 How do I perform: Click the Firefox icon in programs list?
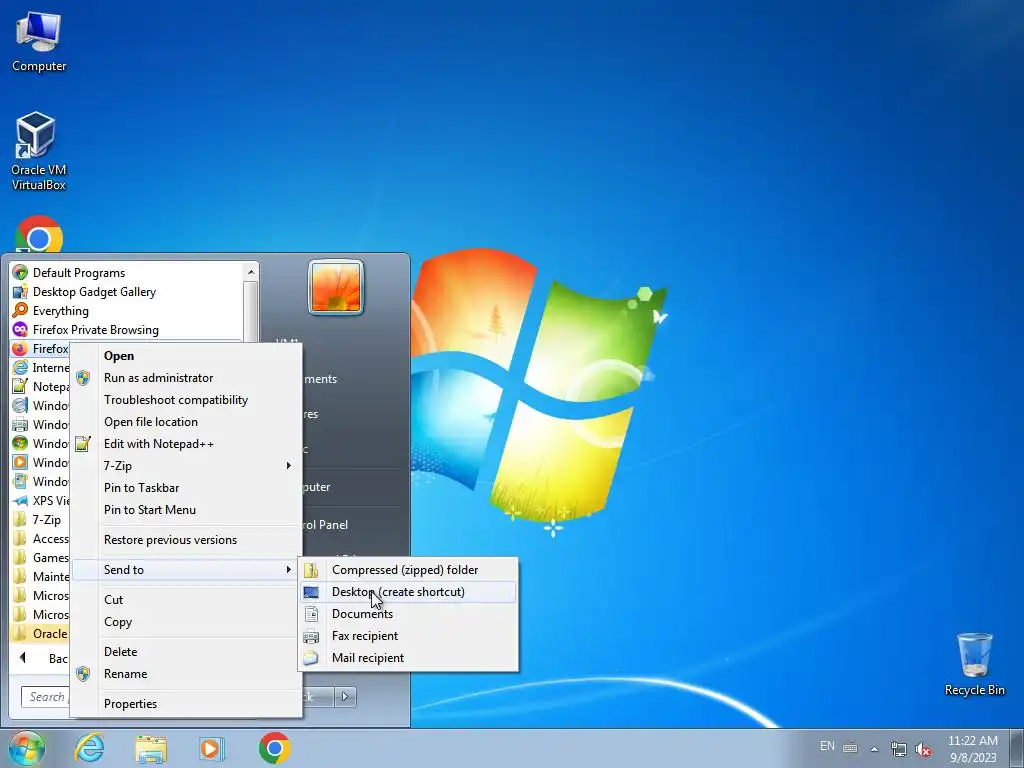(x=20, y=348)
